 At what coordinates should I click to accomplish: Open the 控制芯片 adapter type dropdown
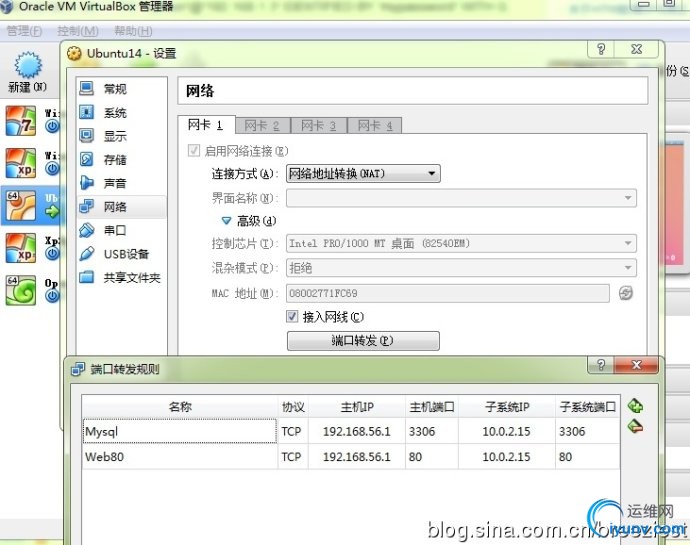point(461,243)
